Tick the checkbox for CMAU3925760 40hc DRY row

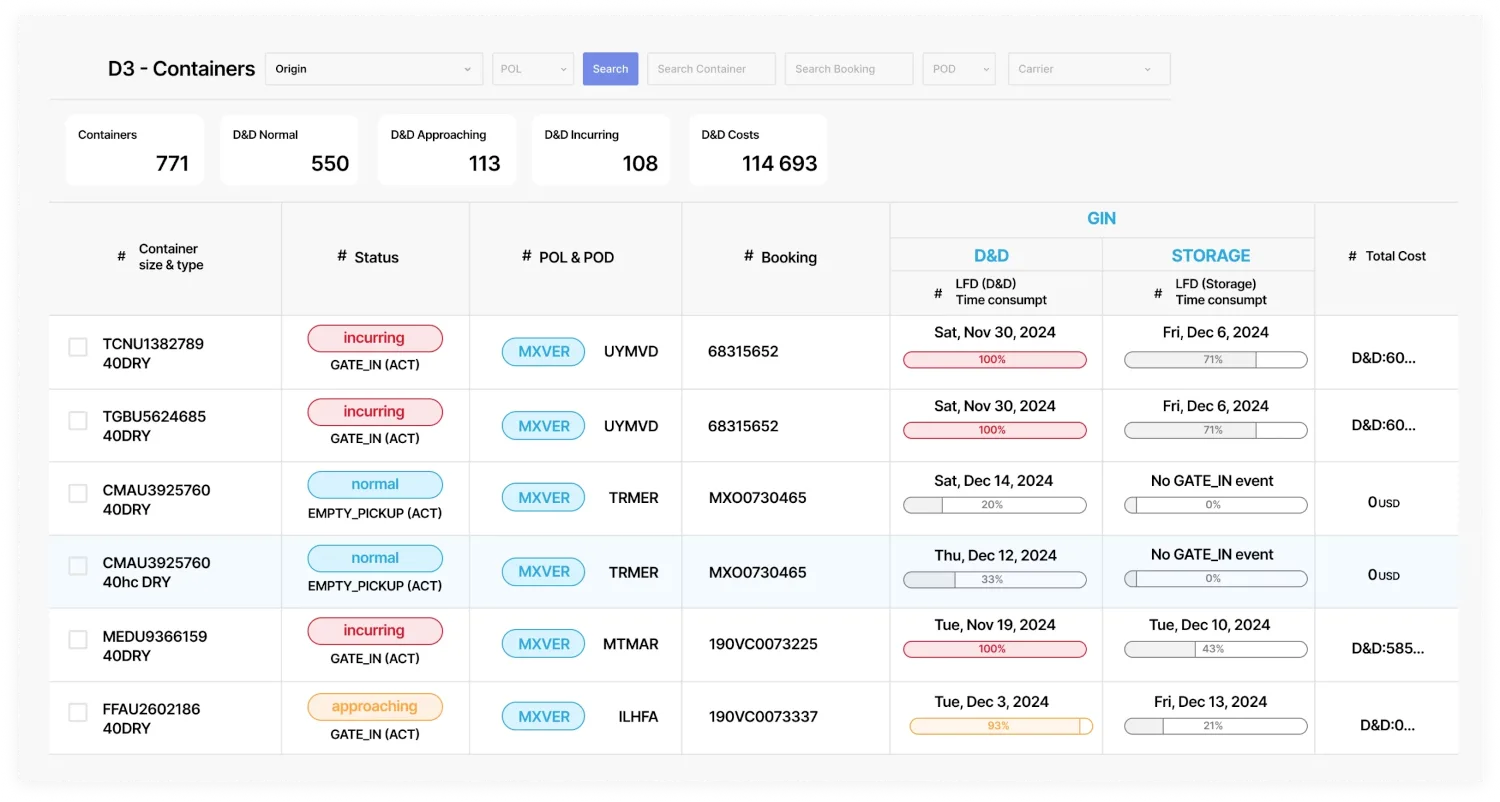(78, 566)
